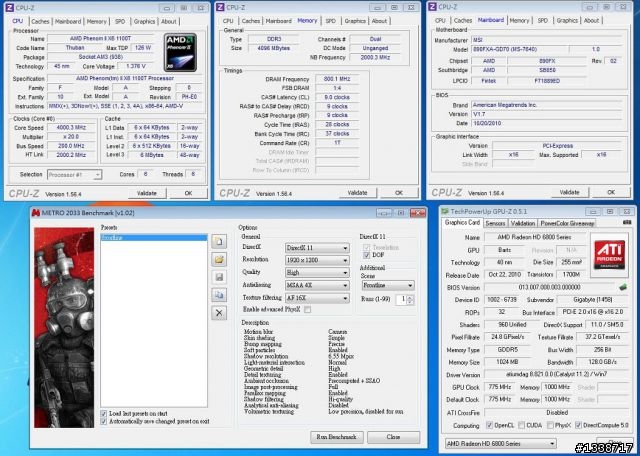The image size is (640, 456).
Task: Toggle the DirectCompute 5.0 checkbox
Action: pos(578,425)
